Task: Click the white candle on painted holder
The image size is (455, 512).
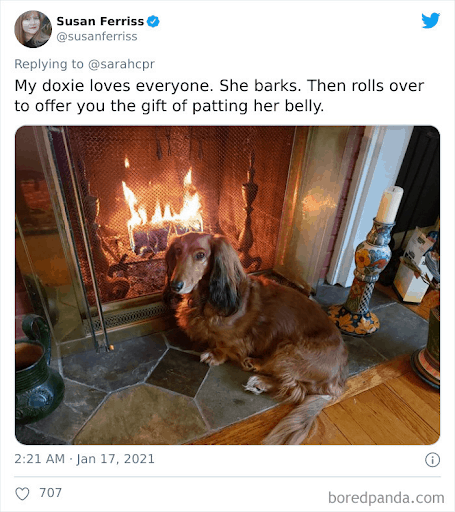Action: pos(389,205)
